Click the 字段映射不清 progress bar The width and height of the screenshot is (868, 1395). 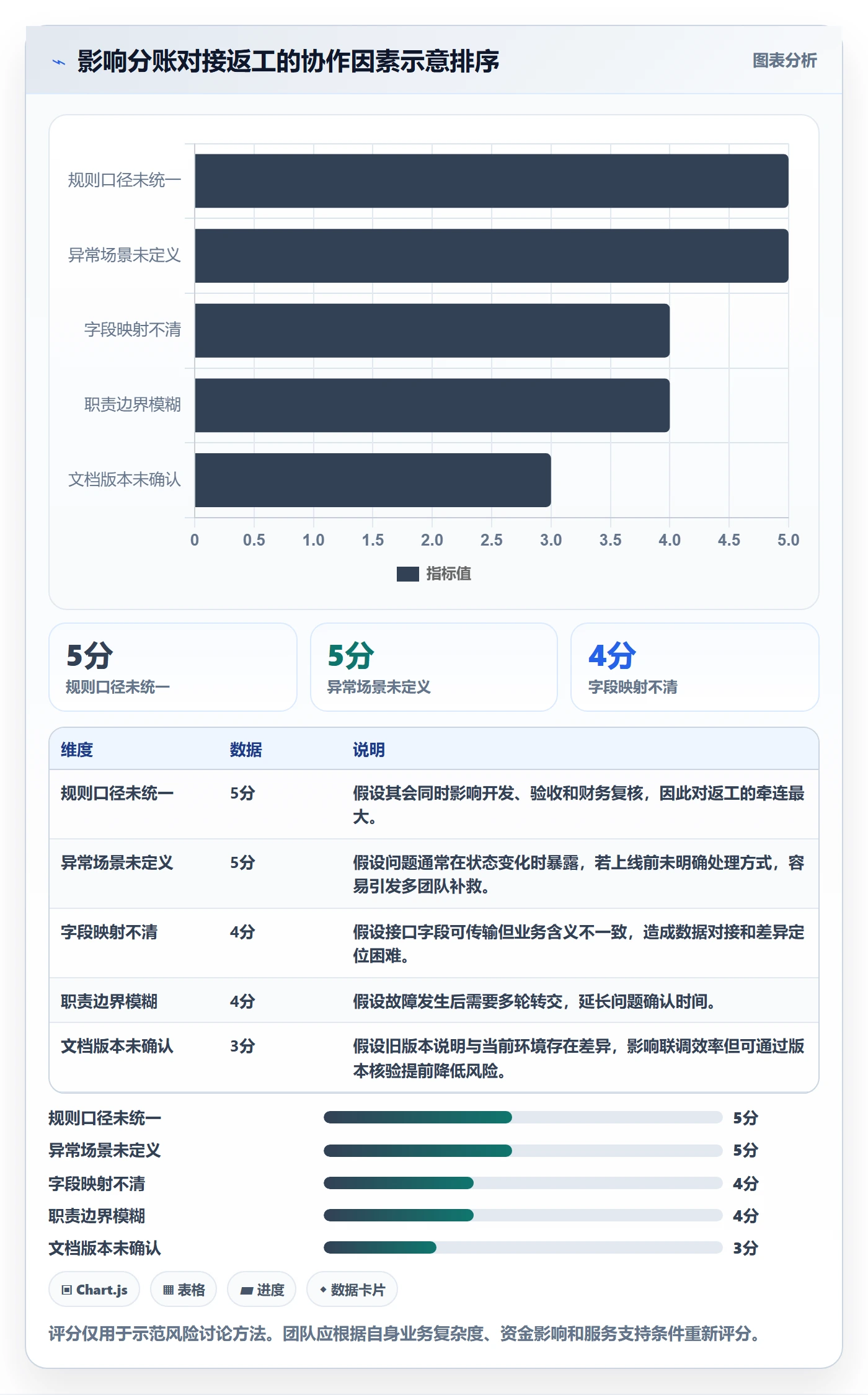coord(523,1183)
